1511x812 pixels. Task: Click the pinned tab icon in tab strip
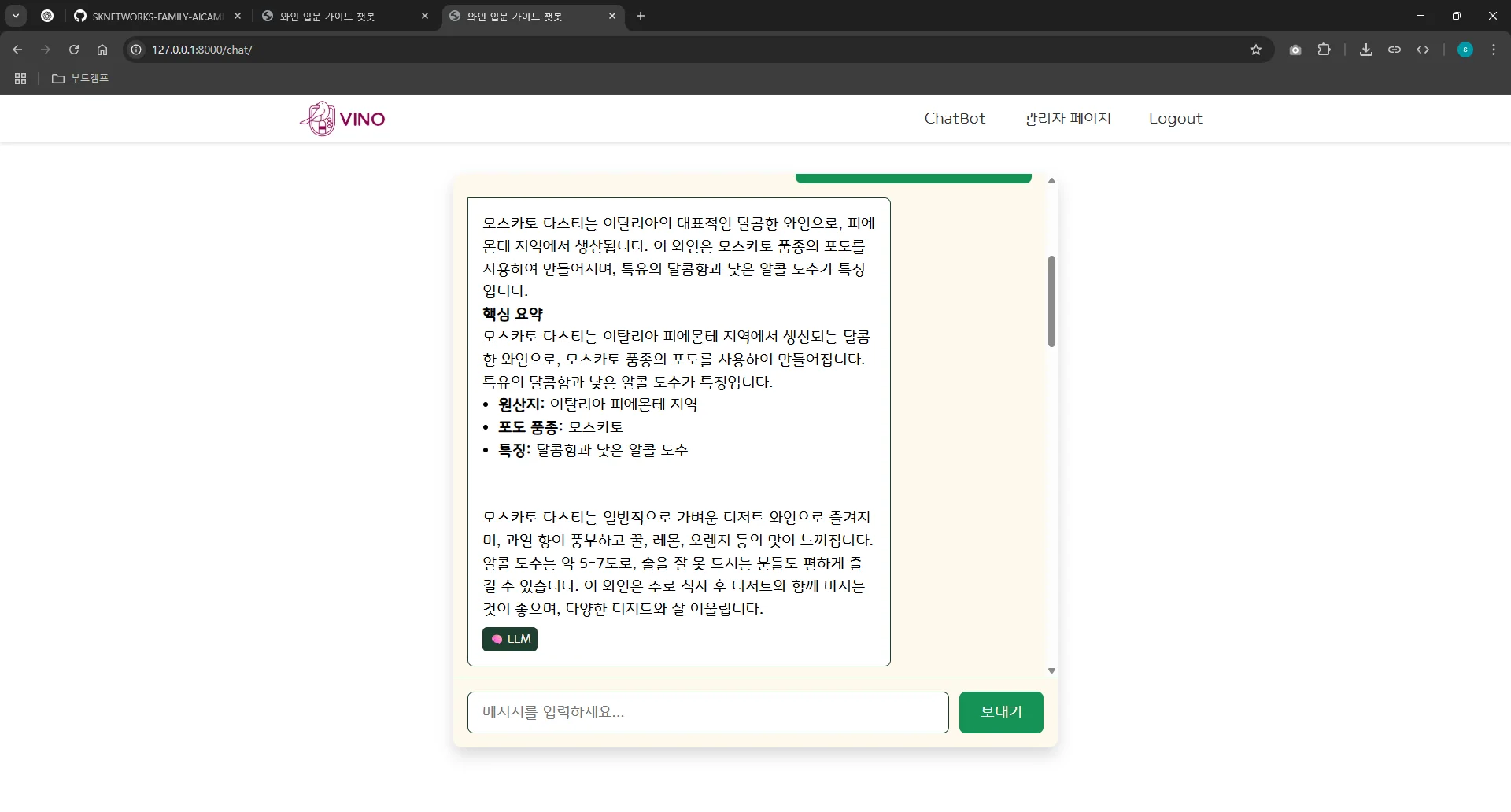tap(47, 16)
